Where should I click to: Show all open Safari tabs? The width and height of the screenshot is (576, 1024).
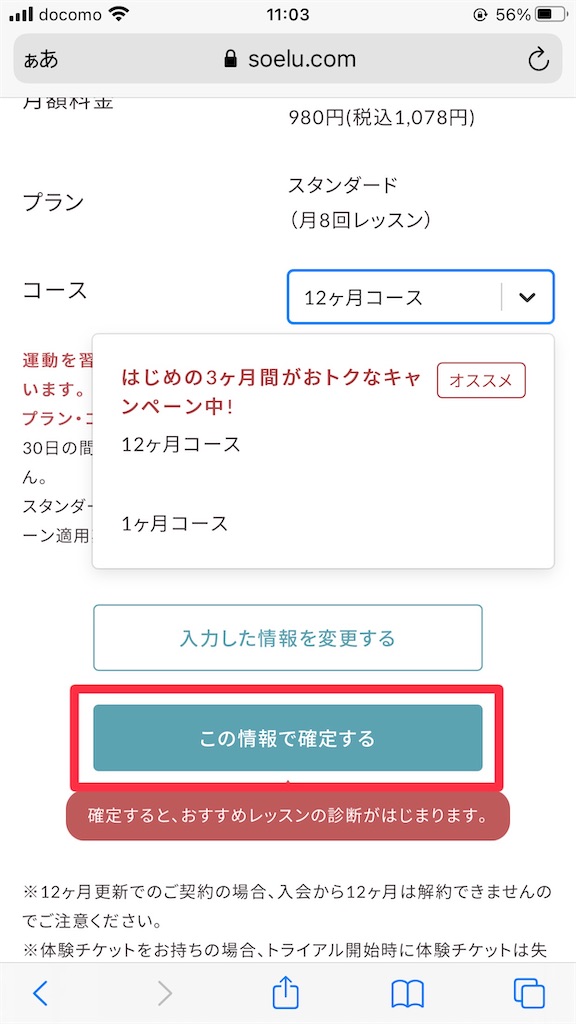click(x=531, y=995)
